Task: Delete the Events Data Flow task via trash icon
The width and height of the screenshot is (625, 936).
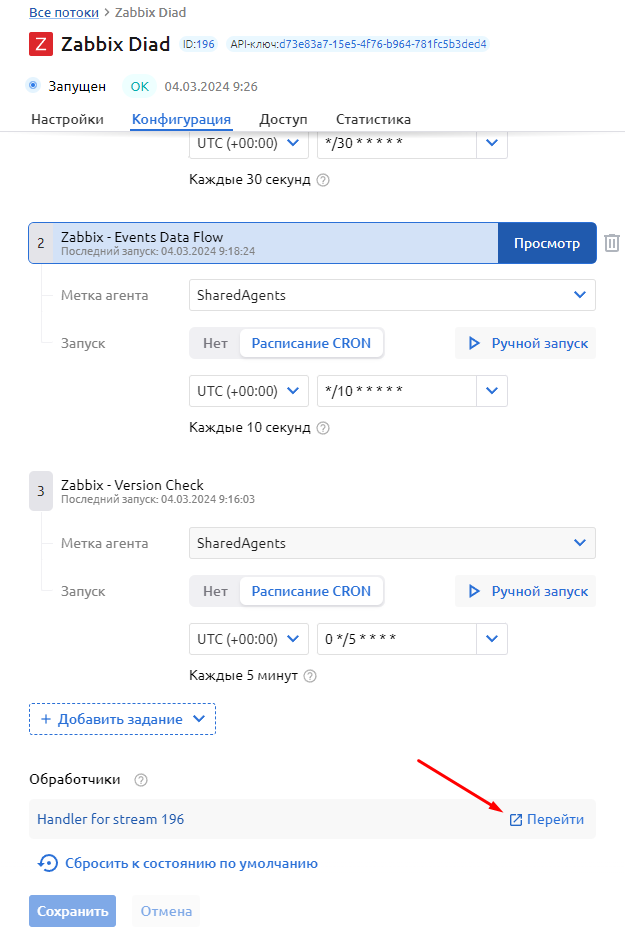Action: pos(612,243)
